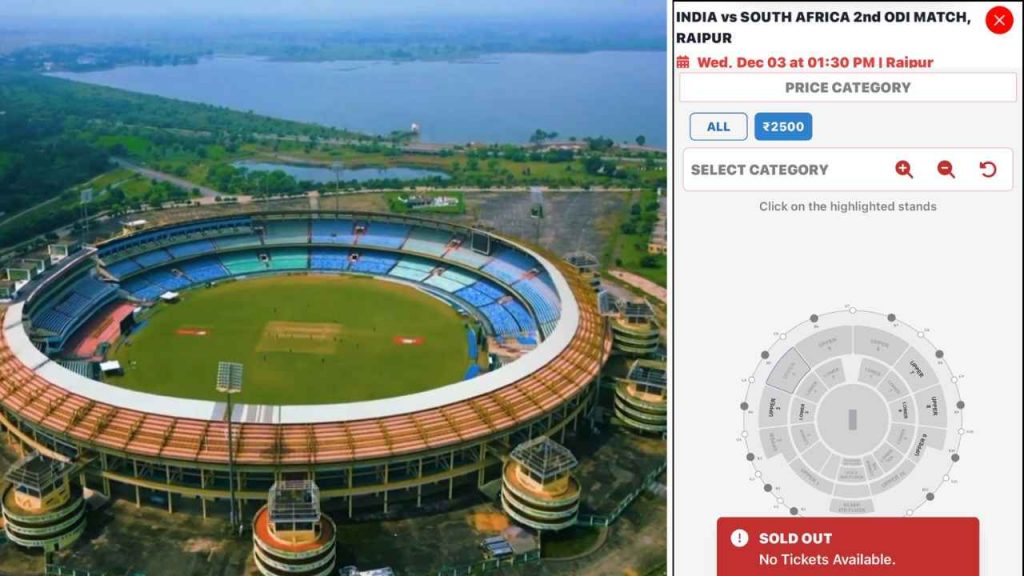Toggle the ALL price filter

click(718, 126)
